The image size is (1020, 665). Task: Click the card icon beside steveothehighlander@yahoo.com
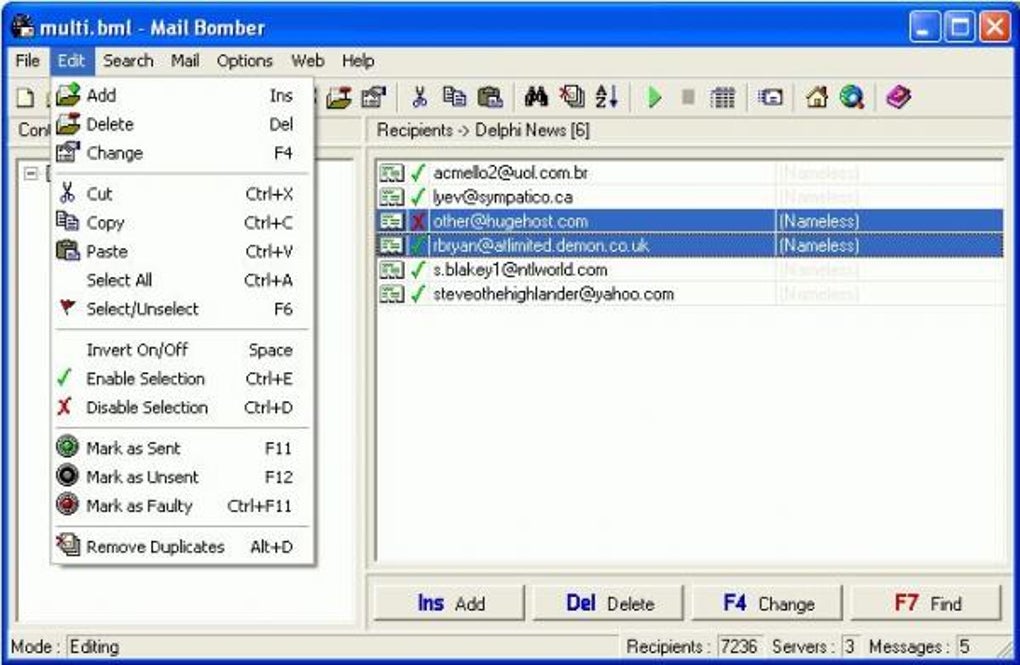[392, 294]
